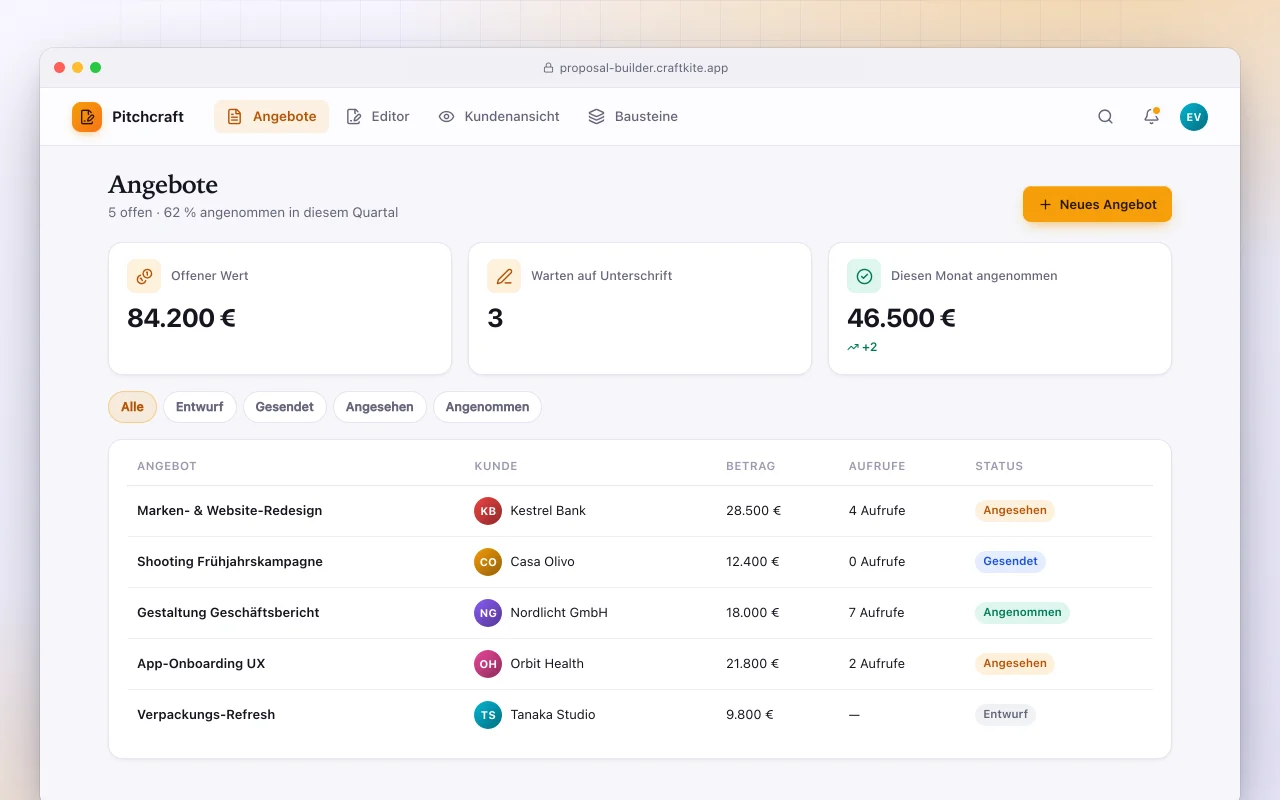Filter proposals by Gesendet
This screenshot has width=1280, height=800.
tap(285, 407)
